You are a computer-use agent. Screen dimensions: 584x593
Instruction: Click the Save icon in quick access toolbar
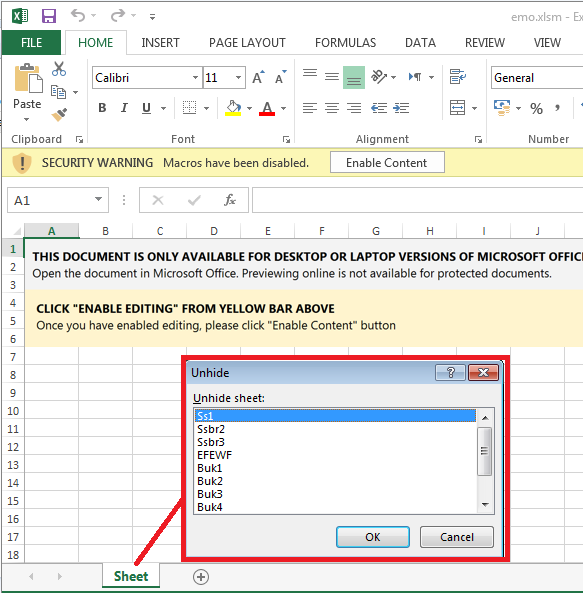click(x=49, y=16)
